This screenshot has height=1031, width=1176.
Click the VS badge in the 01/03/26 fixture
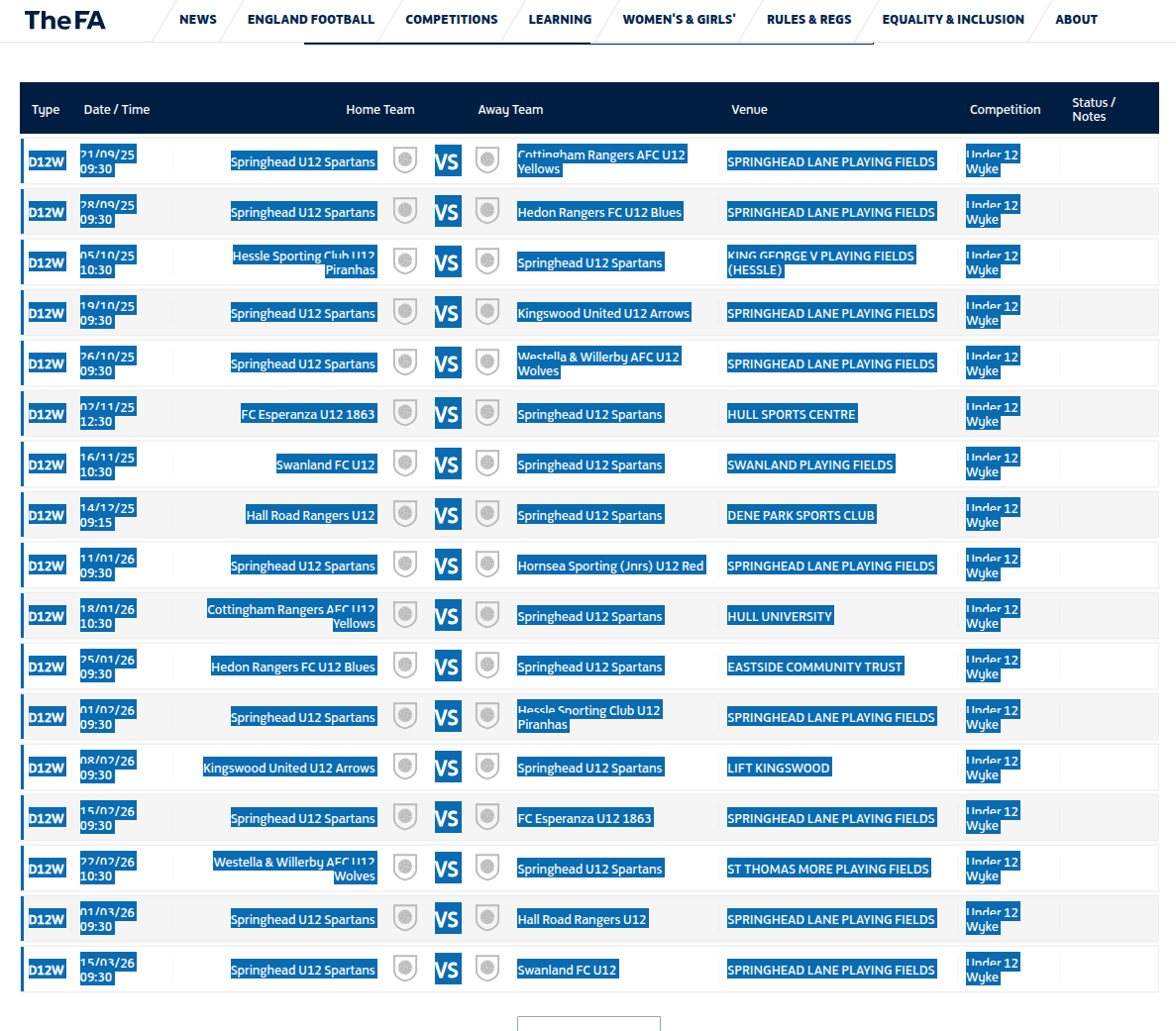pyautogui.click(x=447, y=917)
